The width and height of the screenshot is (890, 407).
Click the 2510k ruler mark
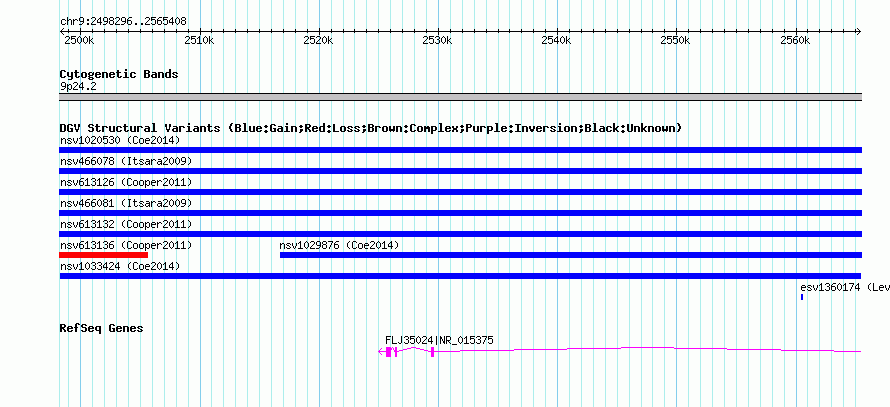tap(199, 41)
